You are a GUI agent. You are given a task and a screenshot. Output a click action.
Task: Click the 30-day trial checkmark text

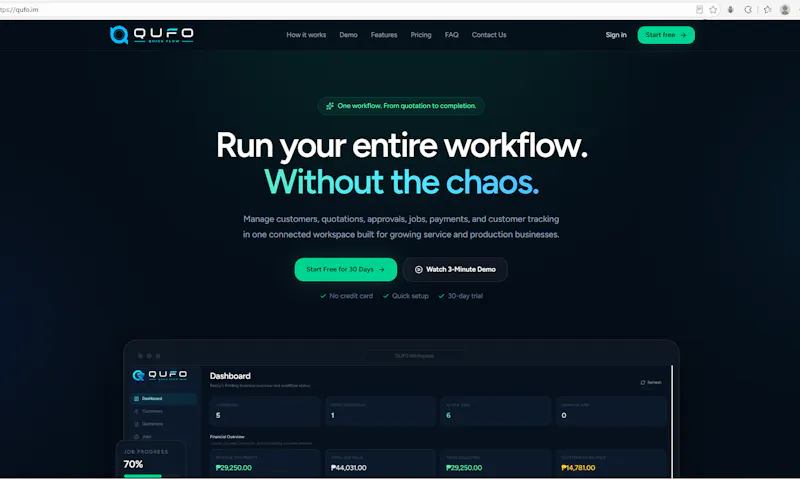pos(461,296)
